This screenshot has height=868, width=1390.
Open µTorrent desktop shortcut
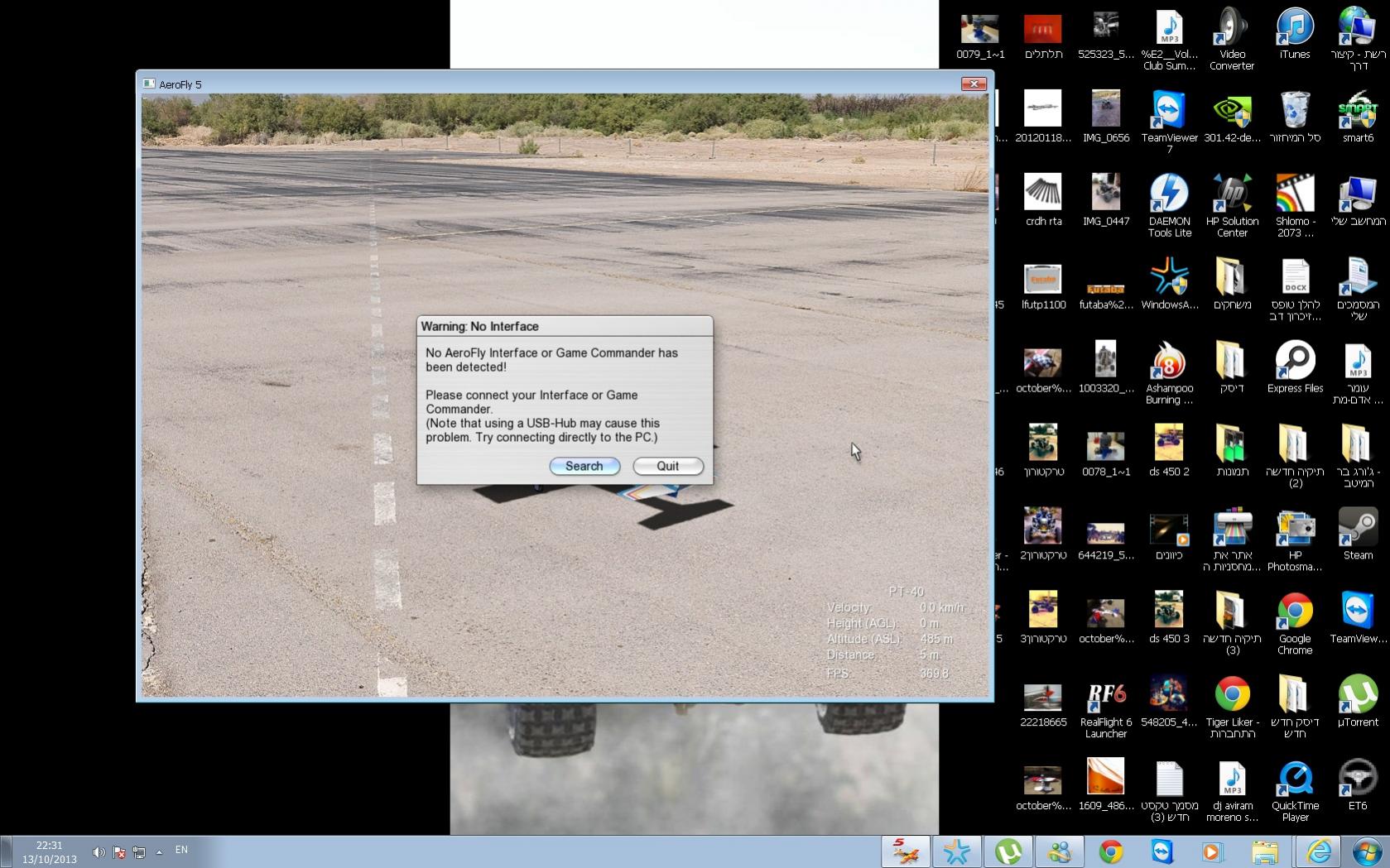point(1358,701)
